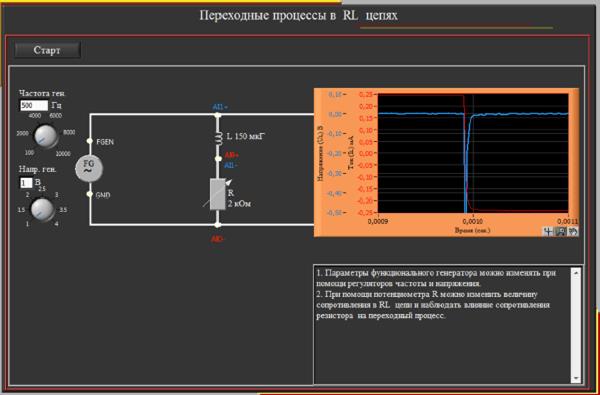This screenshot has width=600, height=395.
Task: Select the graph cursor crosshair tool
Action: click(548, 231)
